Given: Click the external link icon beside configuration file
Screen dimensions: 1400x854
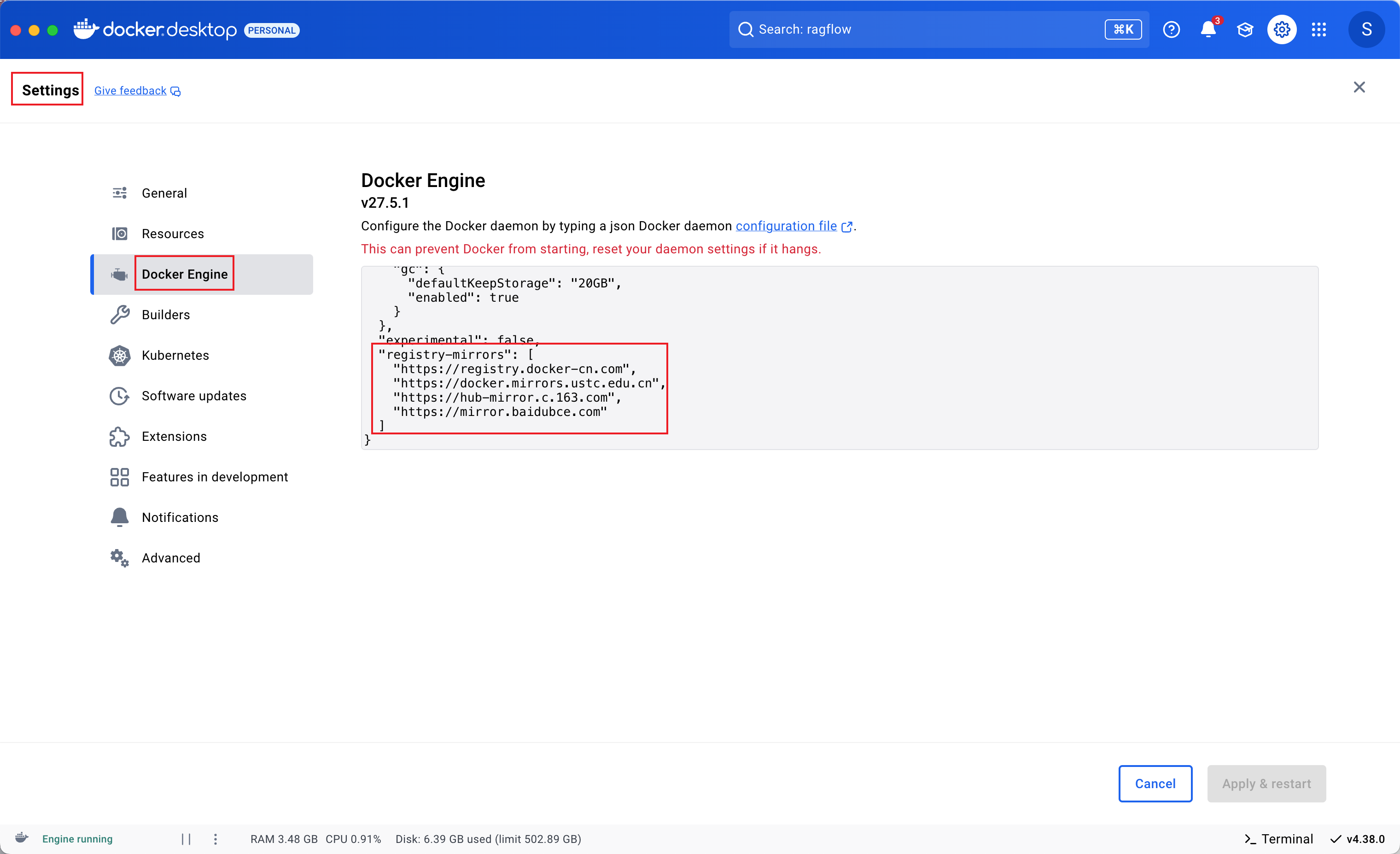Looking at the screenshot, I should (x=846, y=227).
